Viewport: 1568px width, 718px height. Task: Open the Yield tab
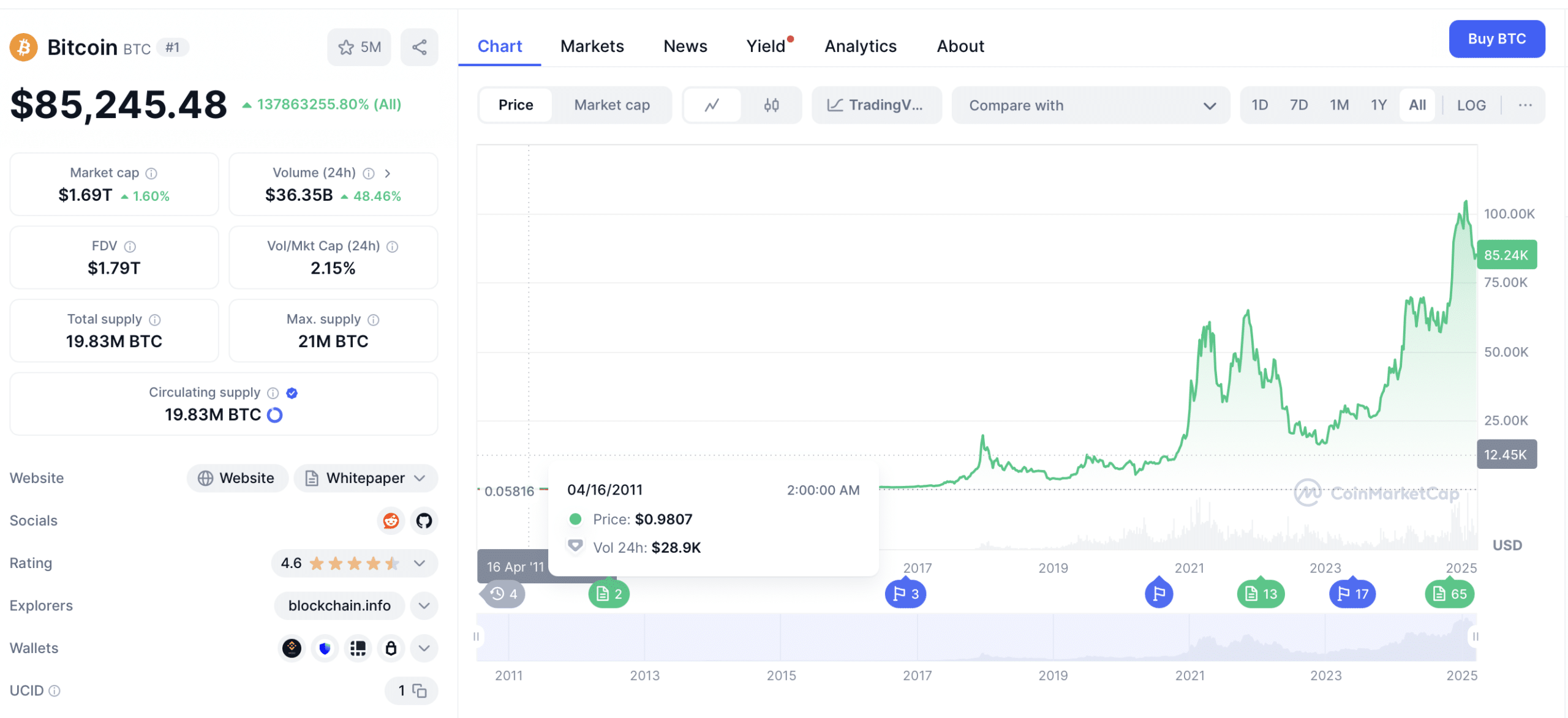(766, 47)
